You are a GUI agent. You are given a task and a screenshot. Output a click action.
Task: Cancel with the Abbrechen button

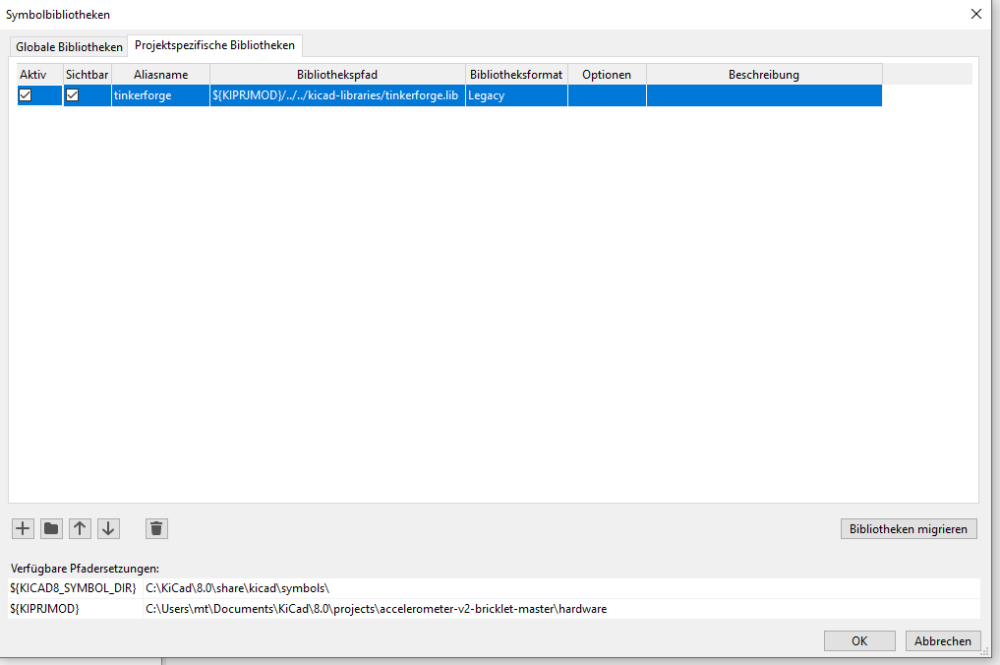click(942, 641)
